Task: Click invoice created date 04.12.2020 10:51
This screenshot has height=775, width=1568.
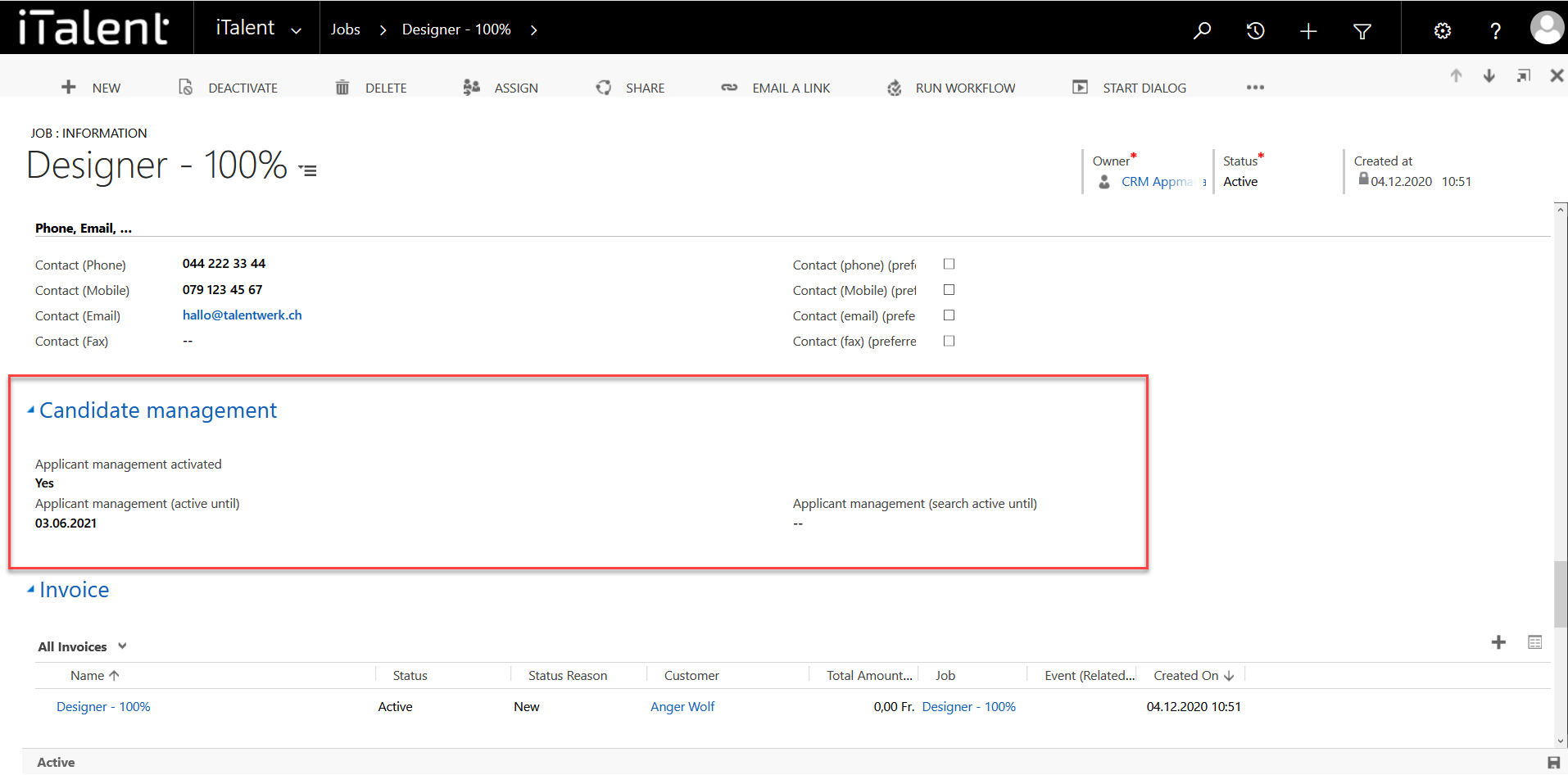Action: tap(1194, 706)
